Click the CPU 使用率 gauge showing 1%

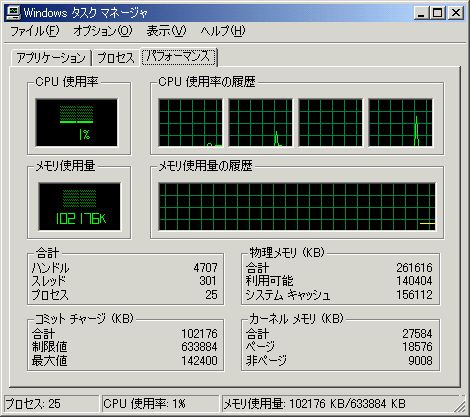77,122
